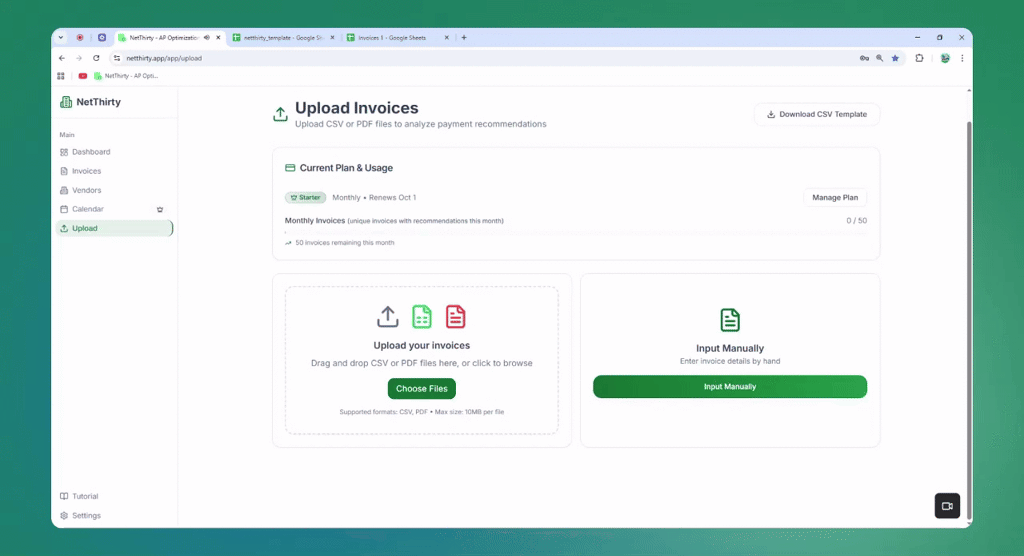Open the browser three-dot menu

962,58
